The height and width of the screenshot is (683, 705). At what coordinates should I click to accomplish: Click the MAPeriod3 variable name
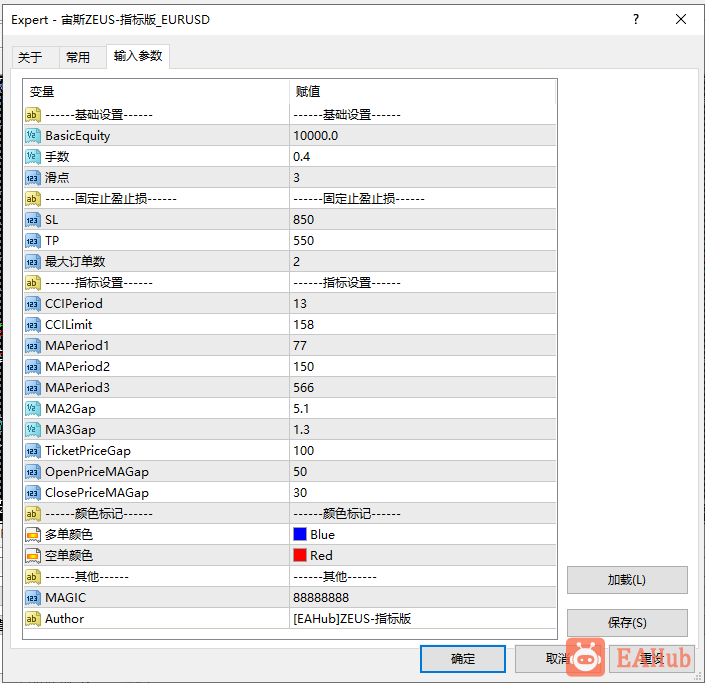[x=77, y=388]
